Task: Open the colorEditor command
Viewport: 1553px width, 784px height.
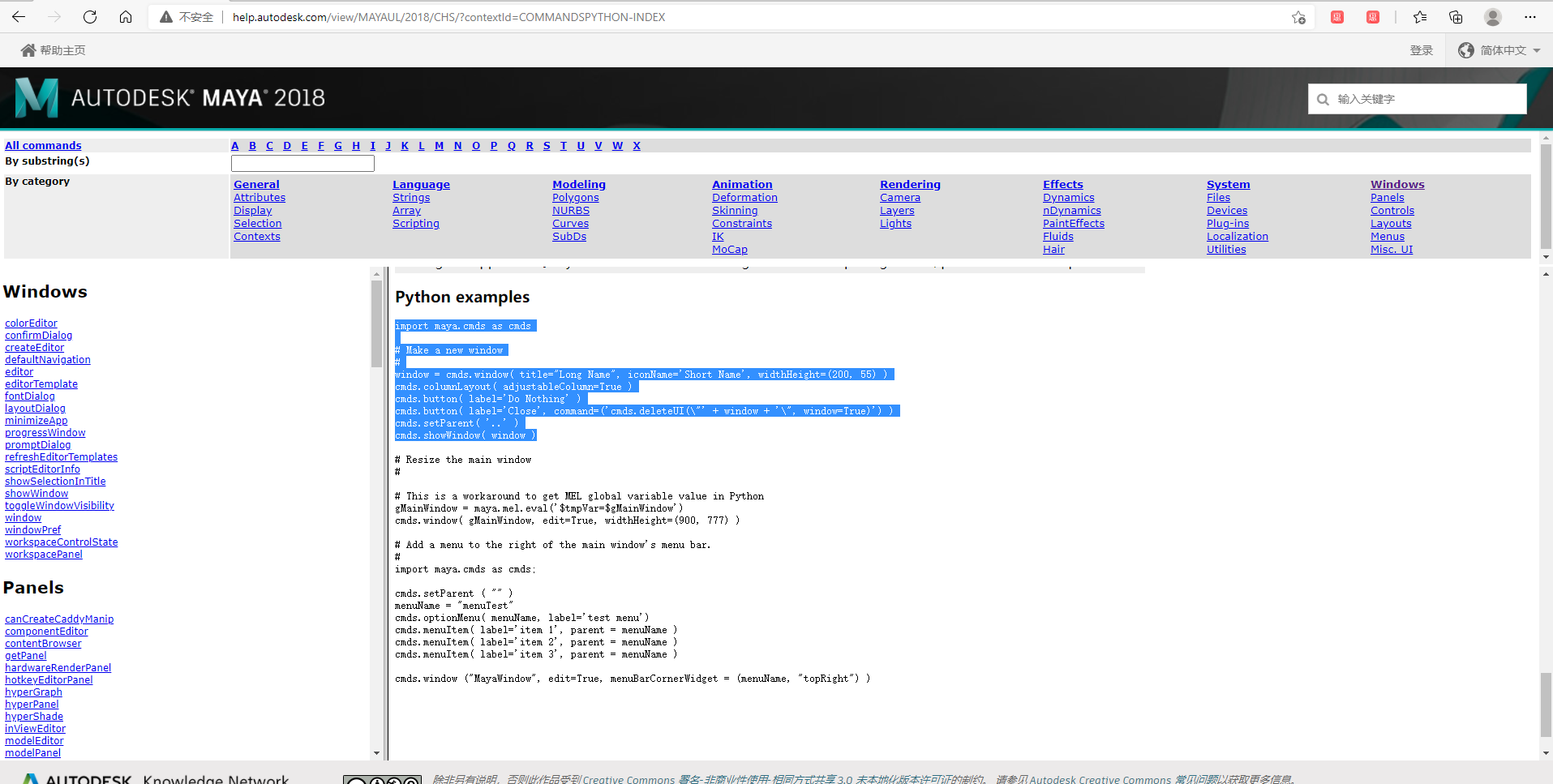Action: click(x=31, y=323)
